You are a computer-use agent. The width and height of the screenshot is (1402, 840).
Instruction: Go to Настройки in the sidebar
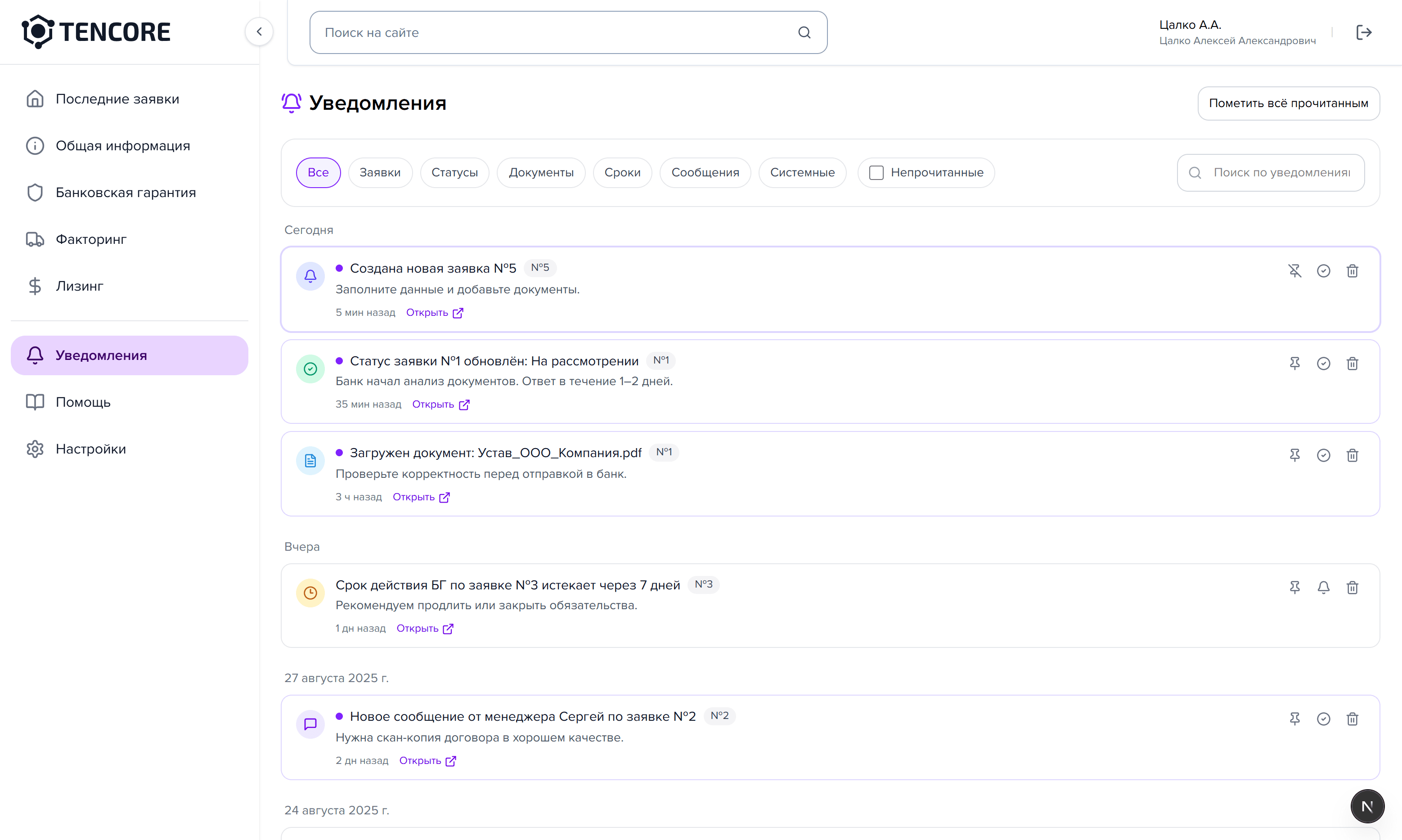click(90, 449)
